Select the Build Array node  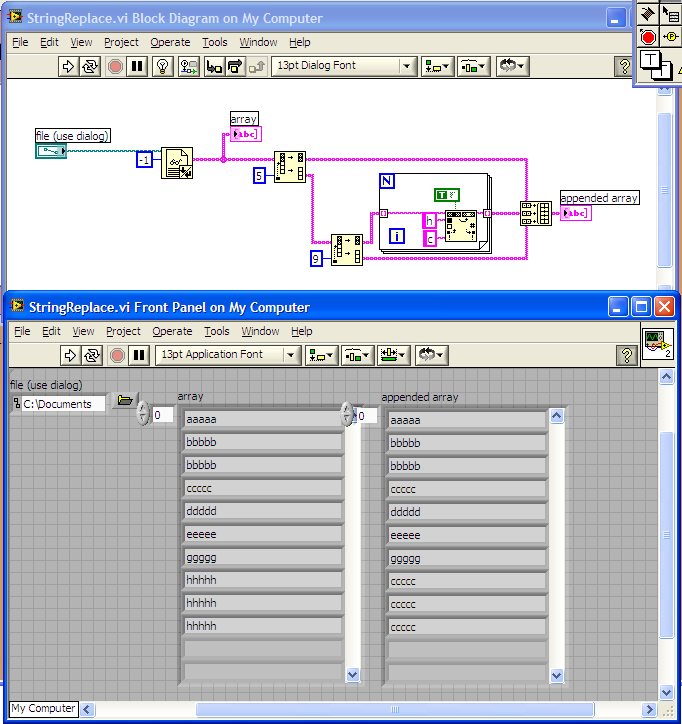pos(535,213)
